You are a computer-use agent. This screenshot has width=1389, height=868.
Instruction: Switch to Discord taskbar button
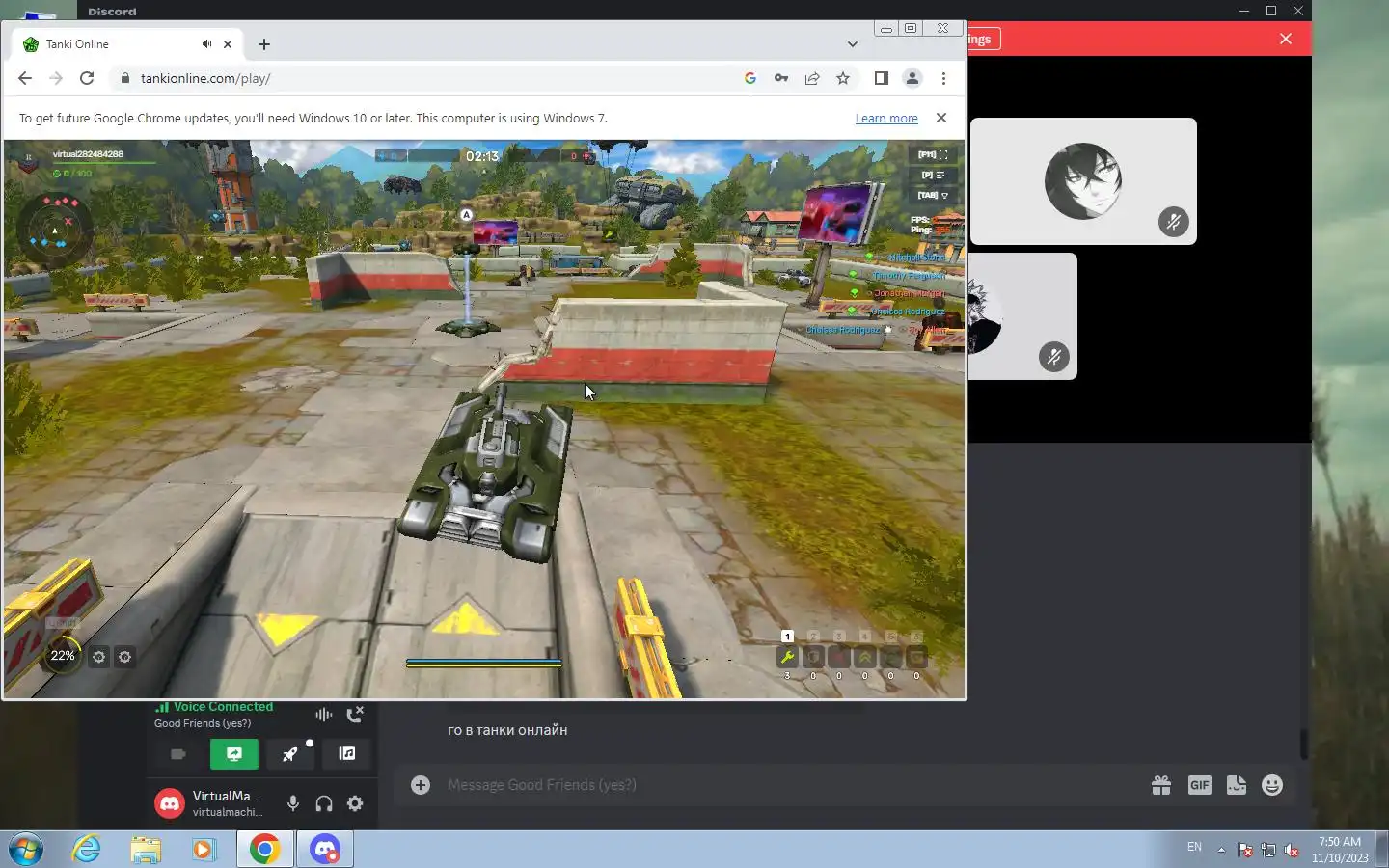click(x=325, y=849)
